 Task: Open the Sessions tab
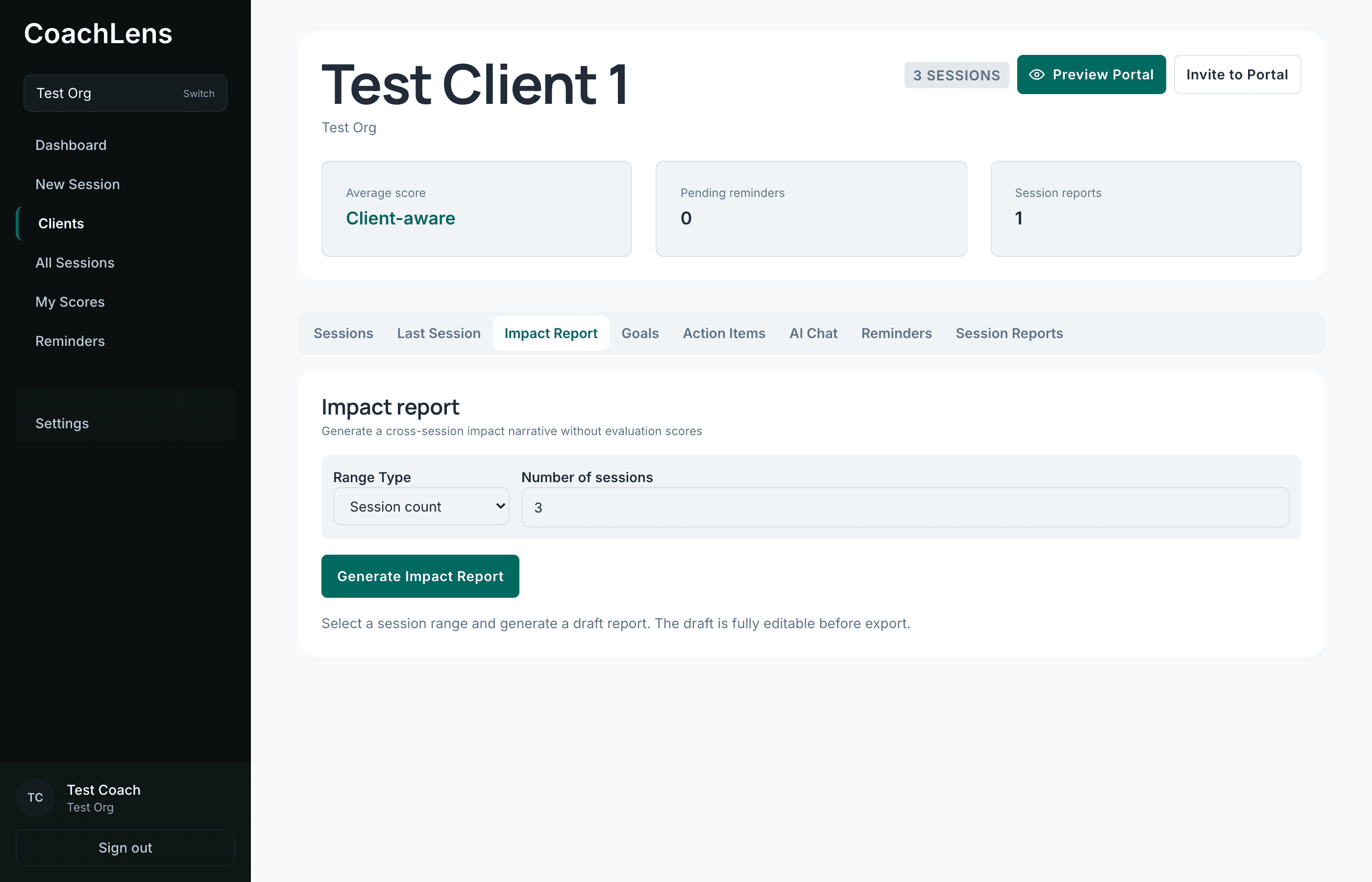point(343,333)
